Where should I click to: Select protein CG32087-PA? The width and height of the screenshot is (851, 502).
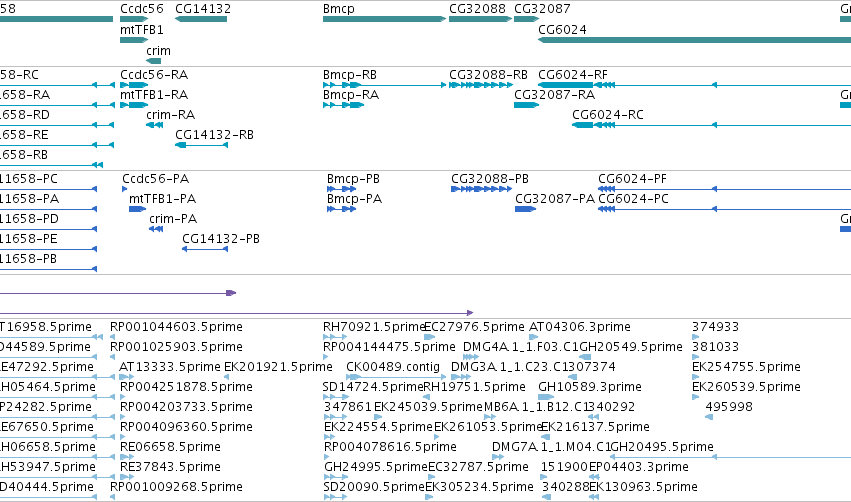click(555, 199)
